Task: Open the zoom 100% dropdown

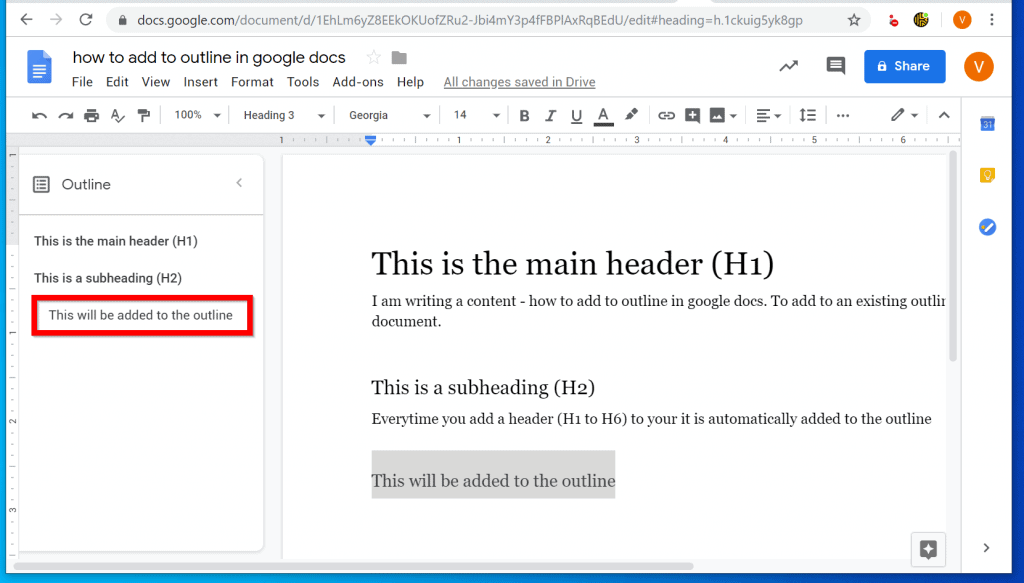Action: tap(197, 116)
